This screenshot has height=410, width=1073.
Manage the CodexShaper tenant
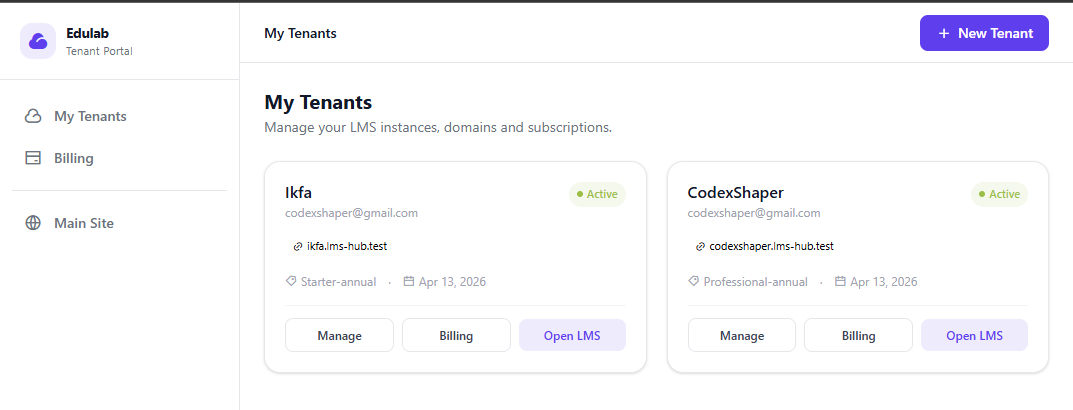pos(742,335)
